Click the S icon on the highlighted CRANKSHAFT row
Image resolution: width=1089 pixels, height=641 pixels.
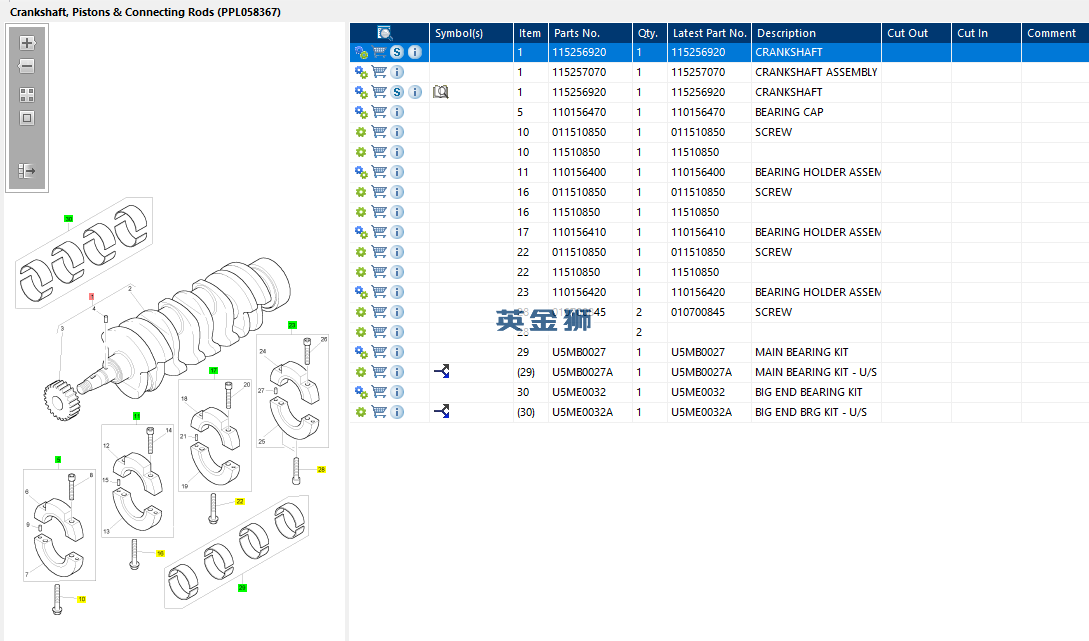[397, 52]
